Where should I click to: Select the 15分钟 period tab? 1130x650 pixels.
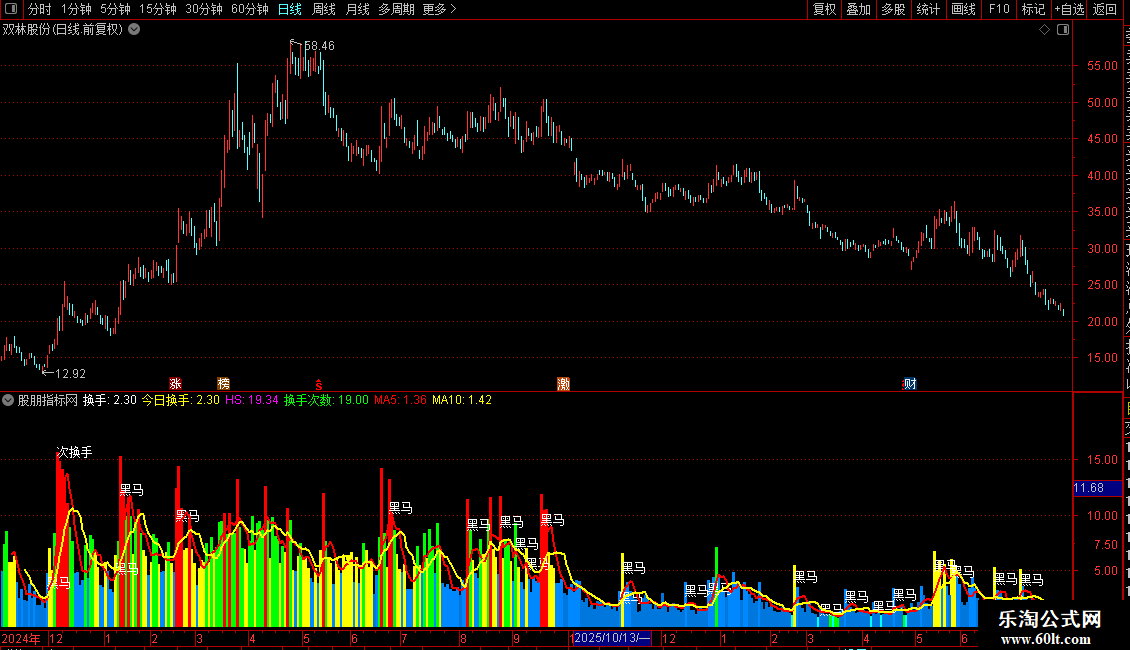(x=158, y=9)
